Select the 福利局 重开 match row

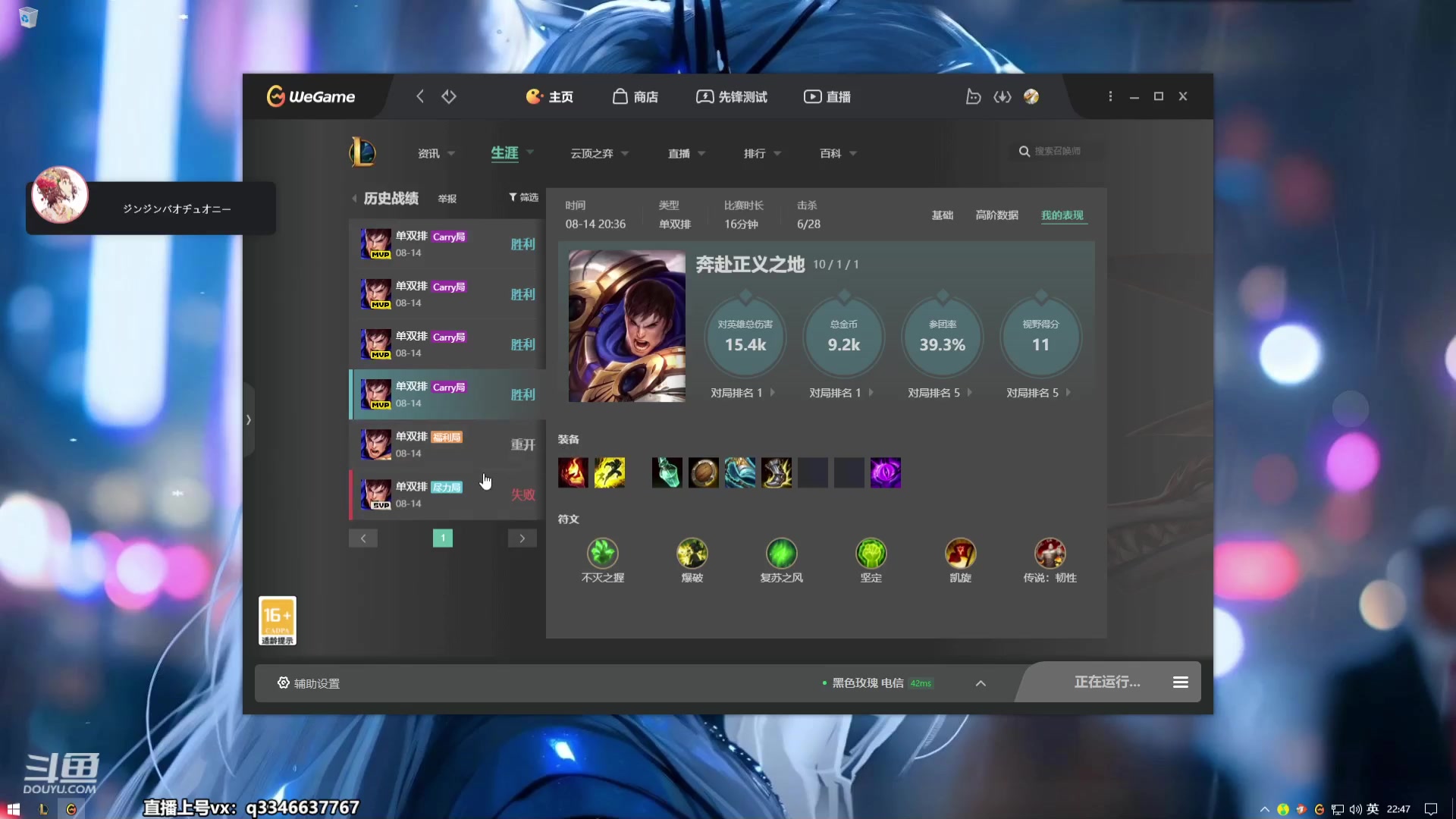coord(447,444)
